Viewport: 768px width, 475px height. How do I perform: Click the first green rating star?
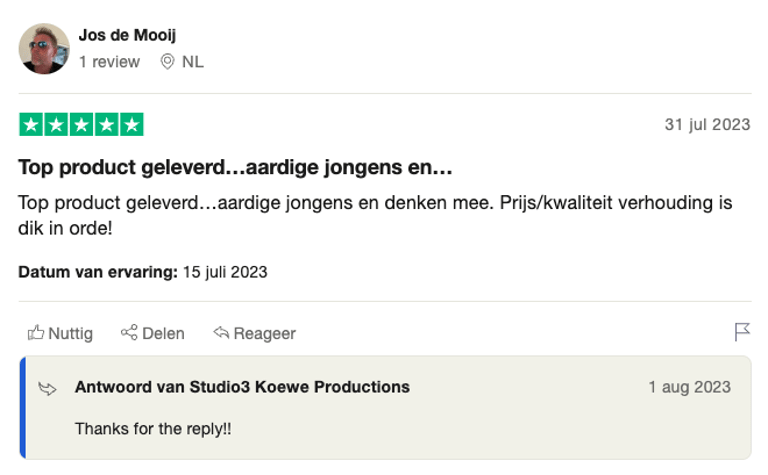click(x=31, y=125)
